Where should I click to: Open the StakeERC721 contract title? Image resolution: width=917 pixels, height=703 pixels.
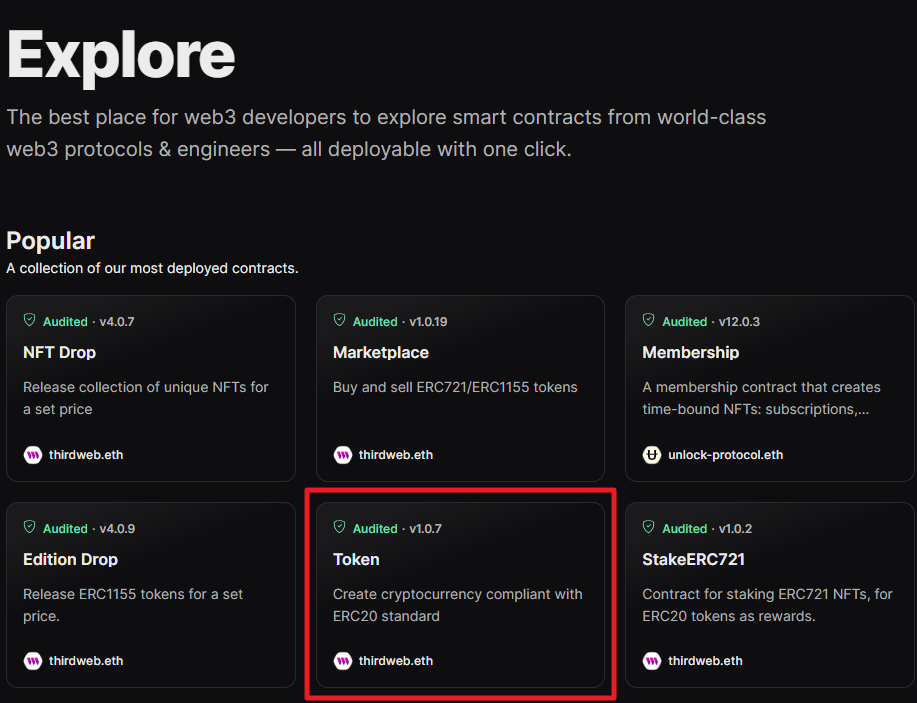pyautogui.click(x=694, y=560)
